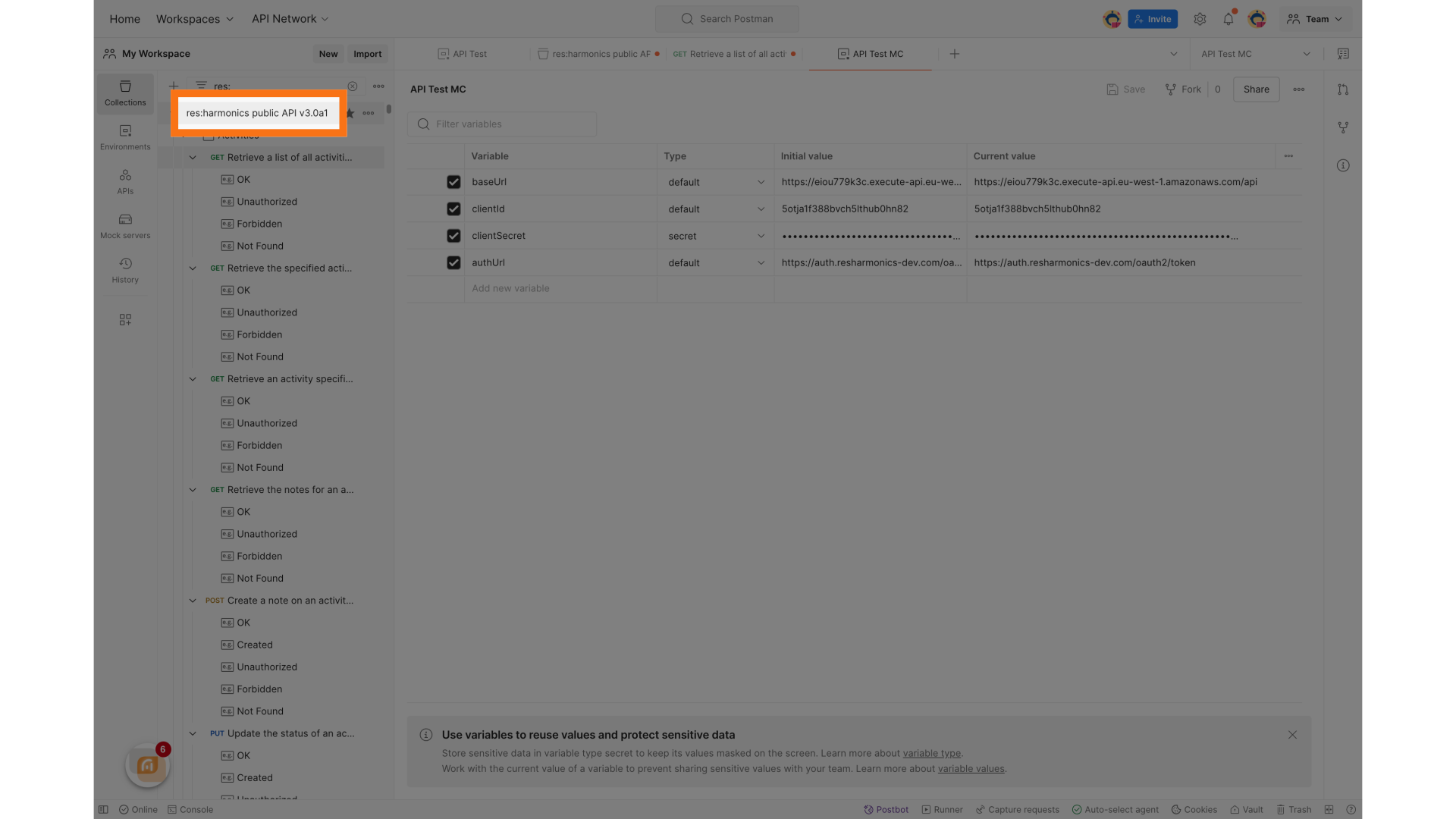This screenshot has height=819, width=1456.
Task: Click the Filter variables search field
Action: 502,124
